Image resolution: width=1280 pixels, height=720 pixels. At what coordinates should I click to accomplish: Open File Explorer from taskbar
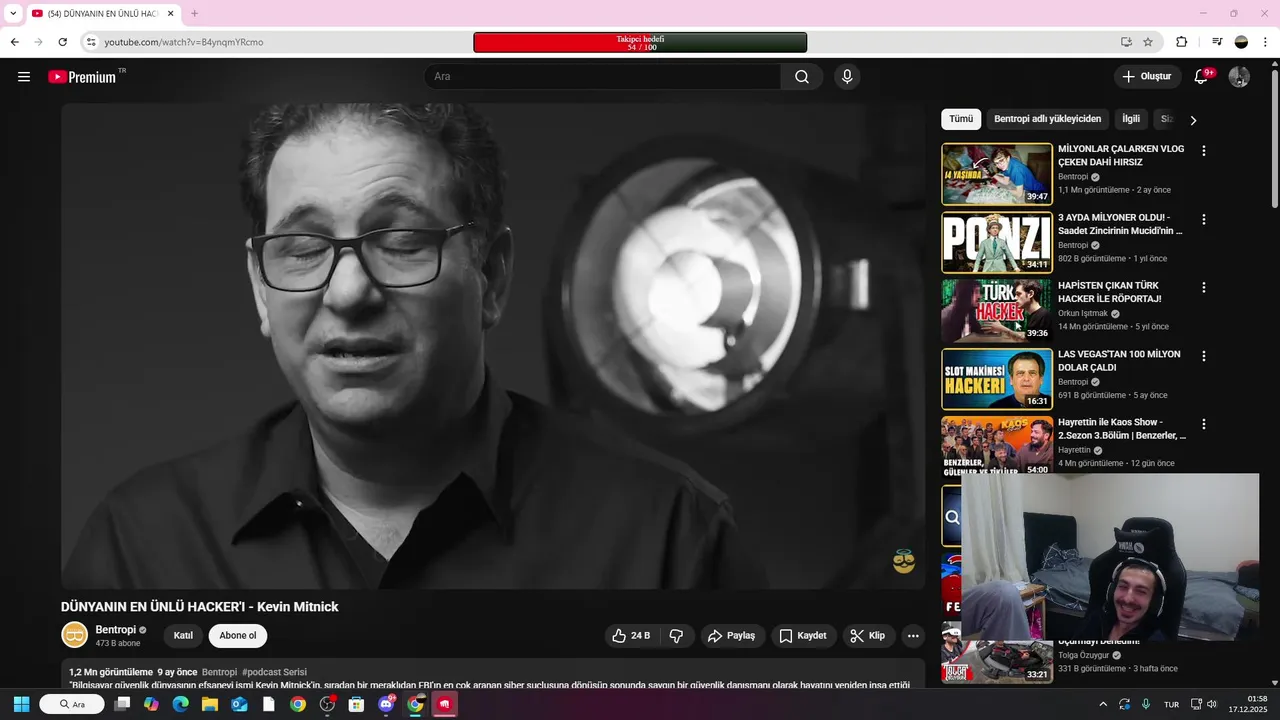pos(210,704)
